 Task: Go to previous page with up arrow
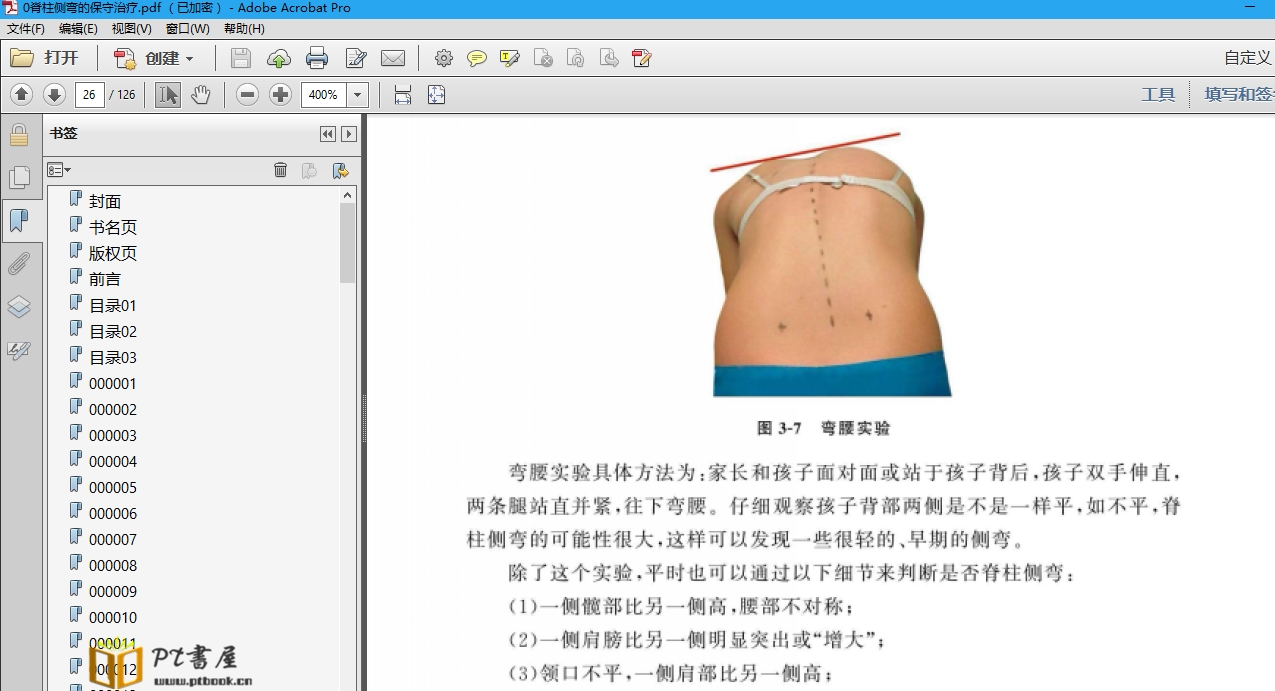(x=22, y=95)
